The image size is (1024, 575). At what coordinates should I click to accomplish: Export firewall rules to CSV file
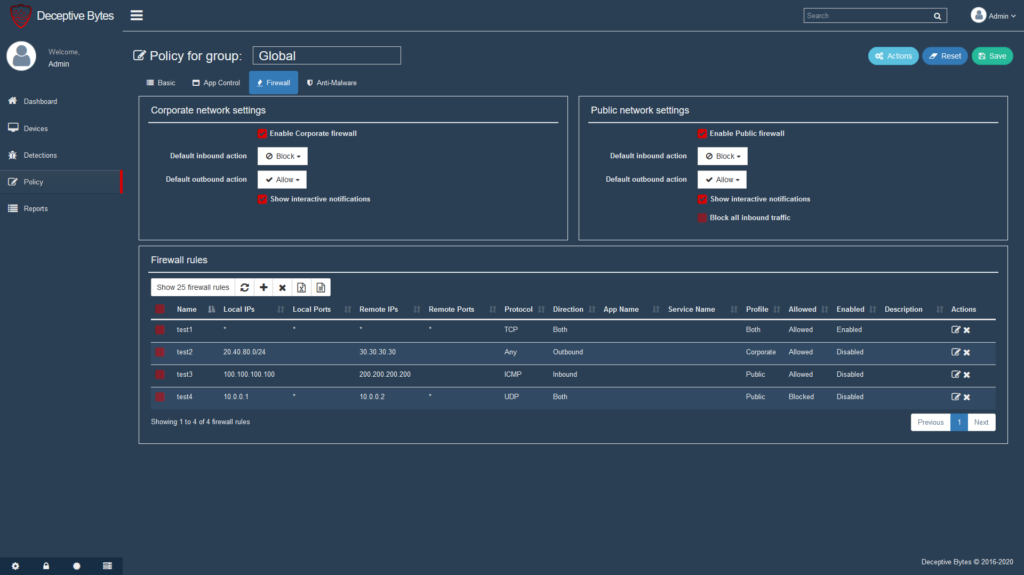point(321,288)
